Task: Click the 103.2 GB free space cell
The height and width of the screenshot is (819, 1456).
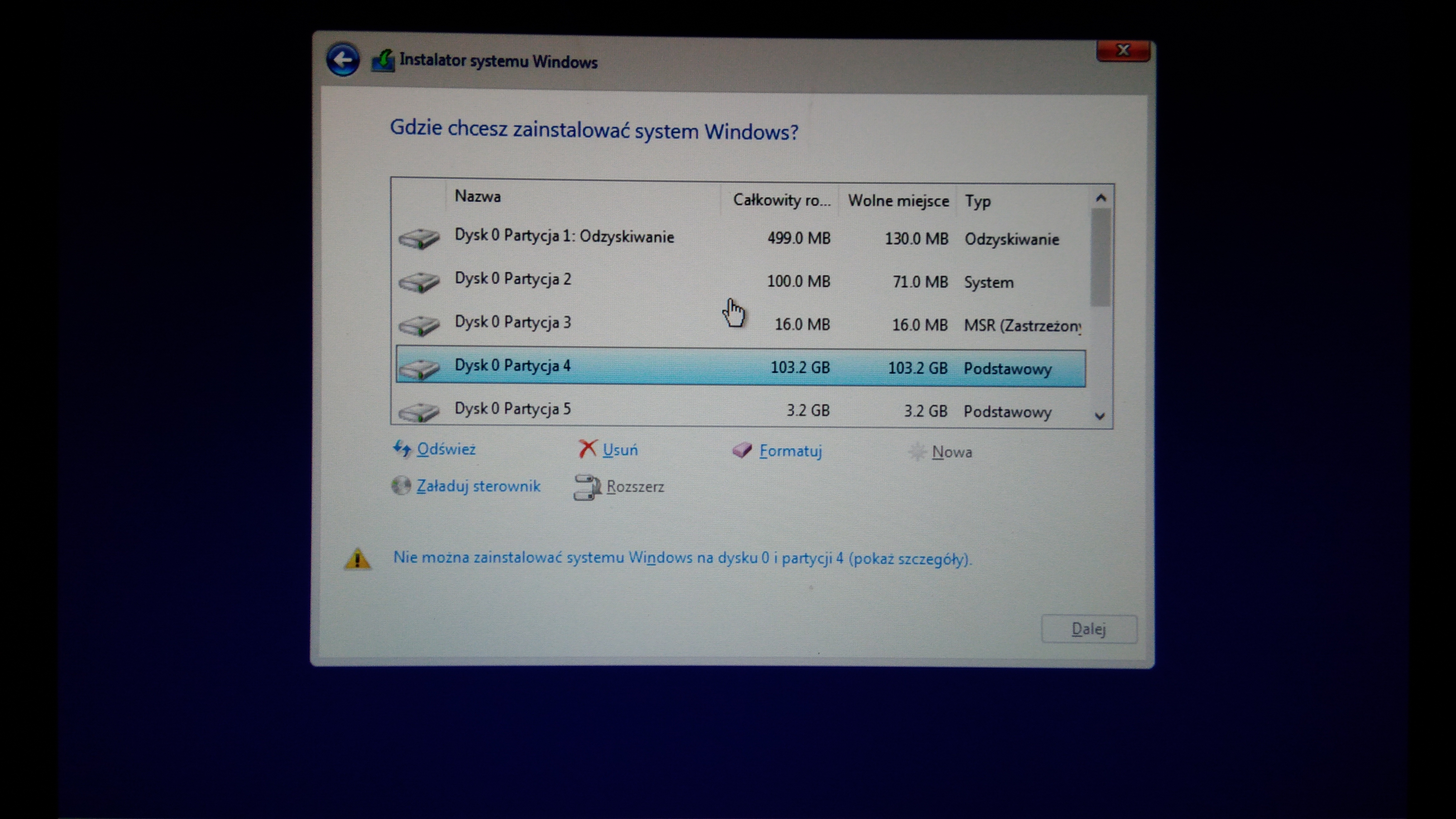Action: (x=917, y=368)
